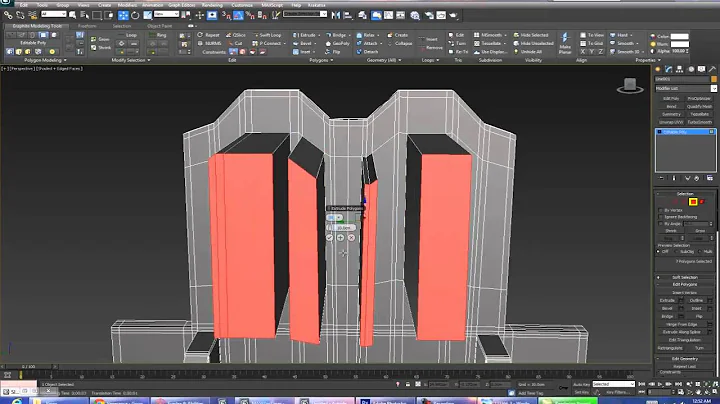Screen dimensions: 720x404
Task: Click the Mirror tool icon
Action: point(336,15)
